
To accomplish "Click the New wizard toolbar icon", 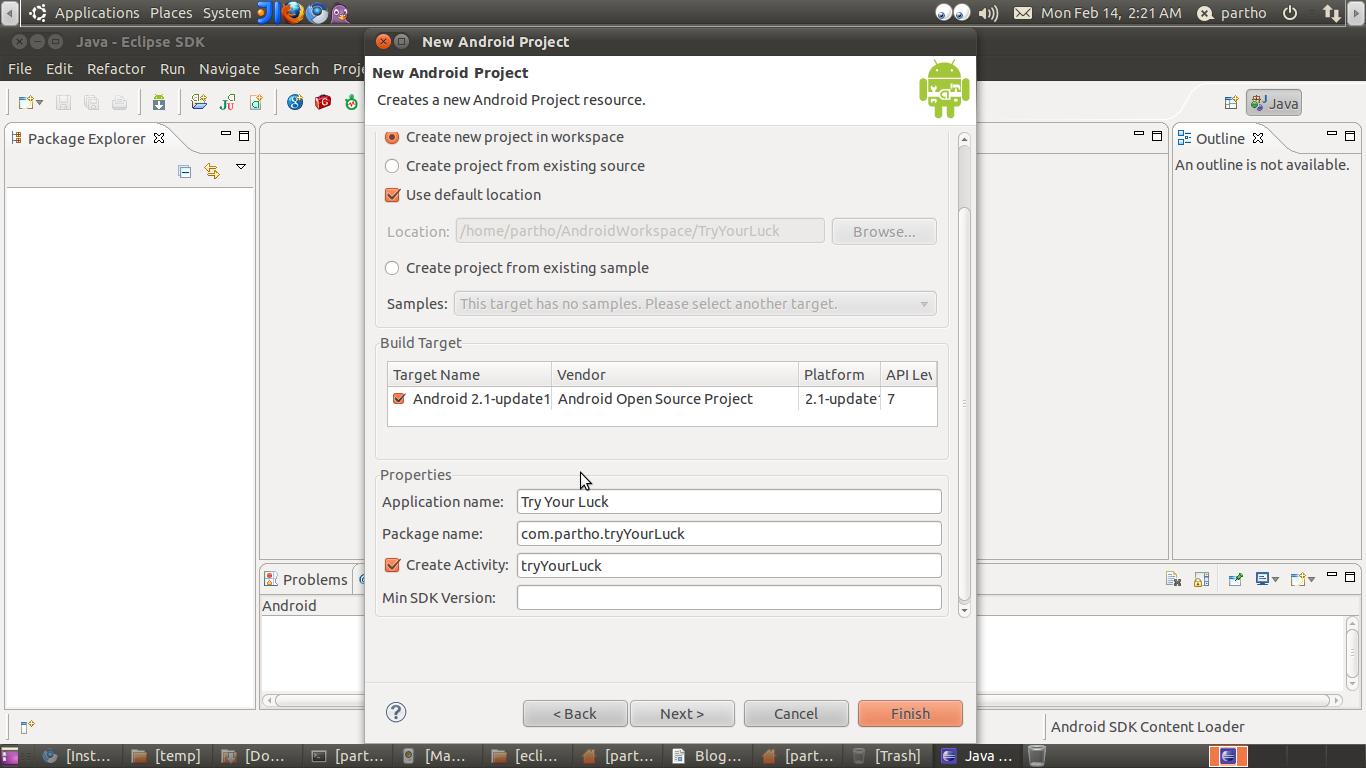I will (x=26, y=102).
